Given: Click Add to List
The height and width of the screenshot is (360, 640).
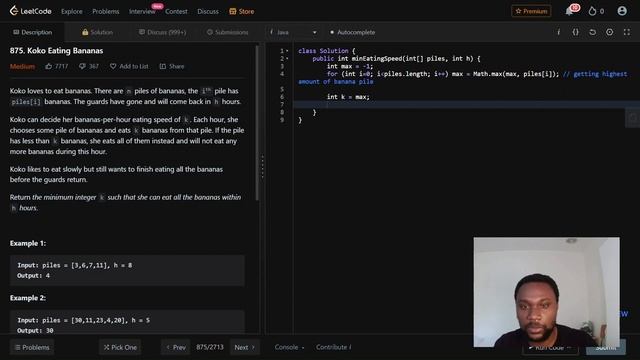Looking at the screenshot, I should pos(129,66).
